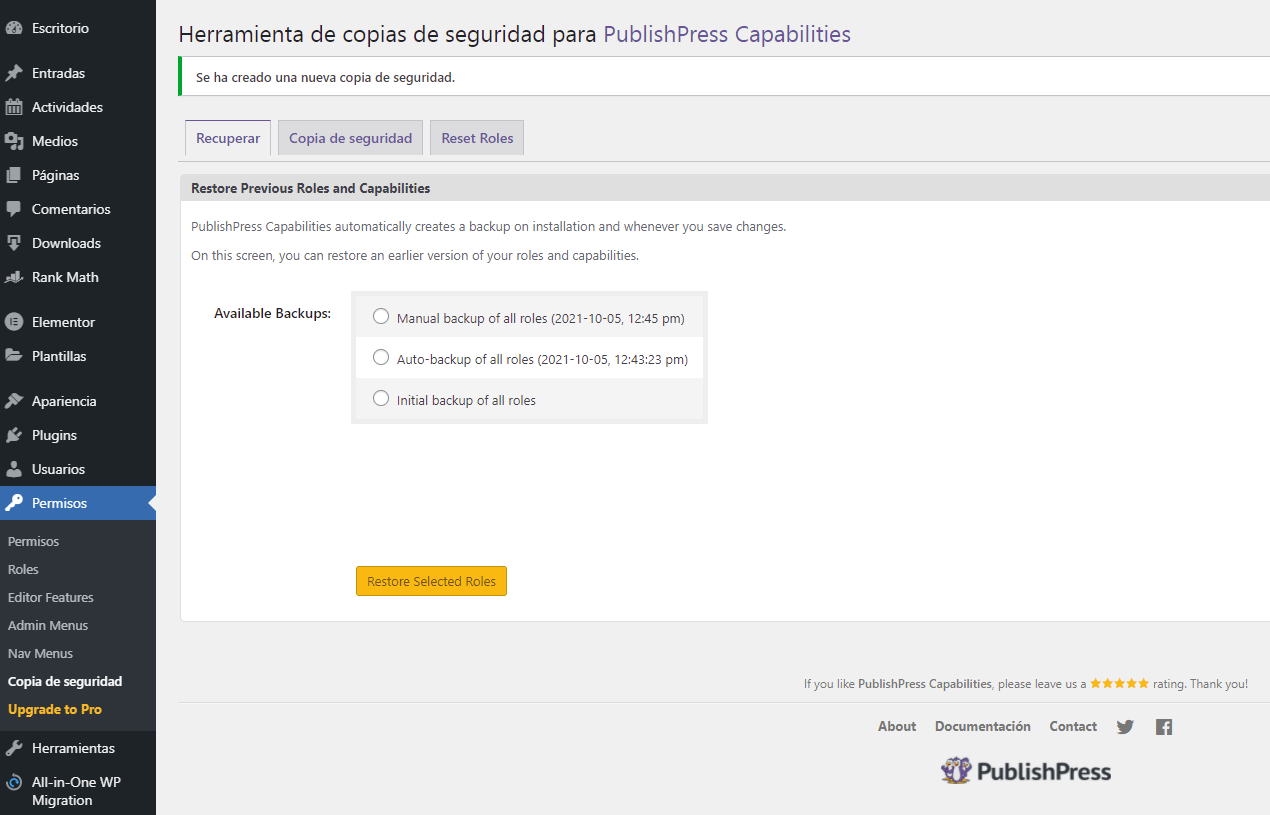Click the Apariencia paintbrush icon
This screenshot has height=815, width=1270.
coord(14,401)
